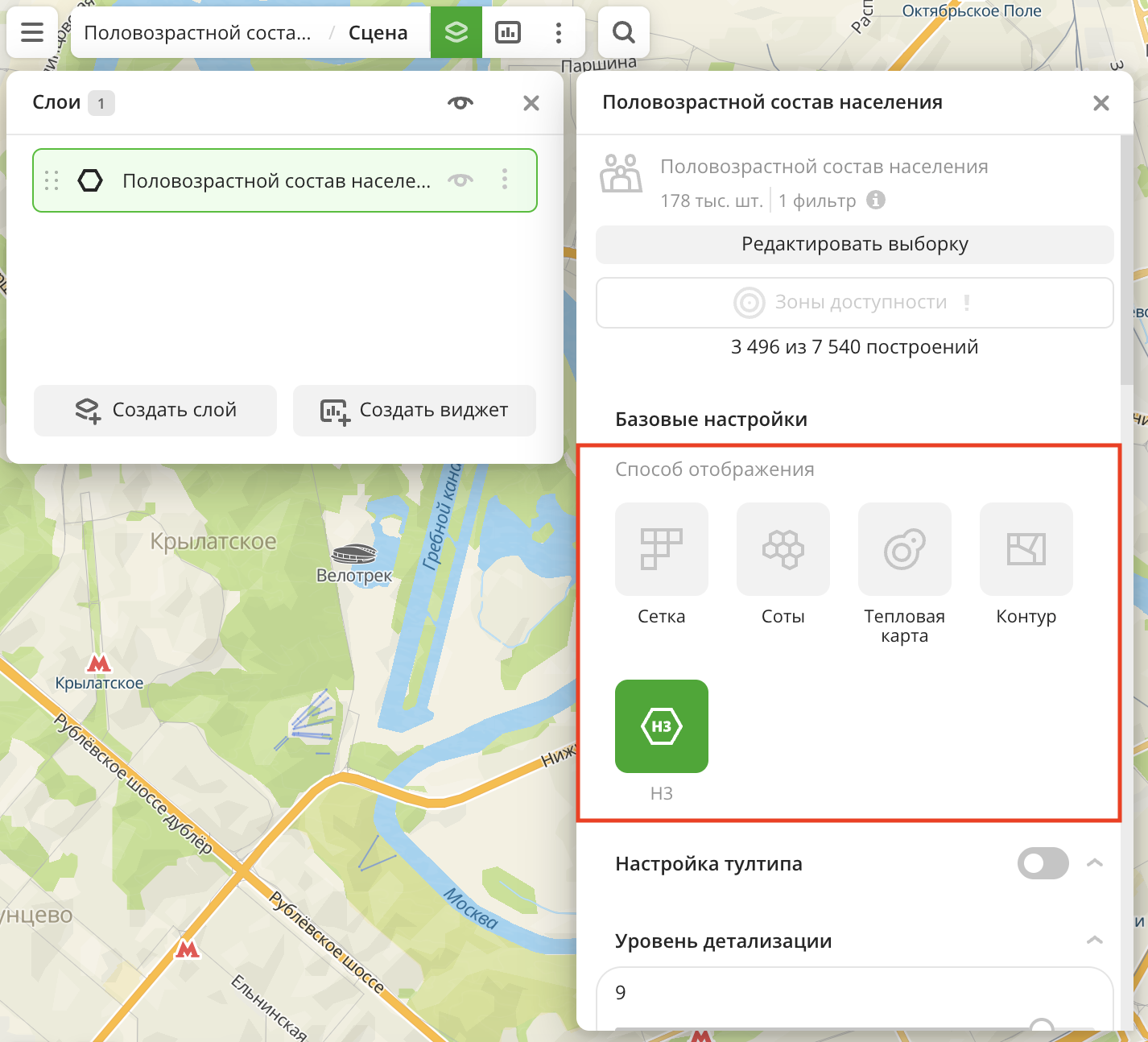This screenshot has width=1148, height=1042.
Task: Toggle visibility of all layers in header
Action: pos(460,103)
